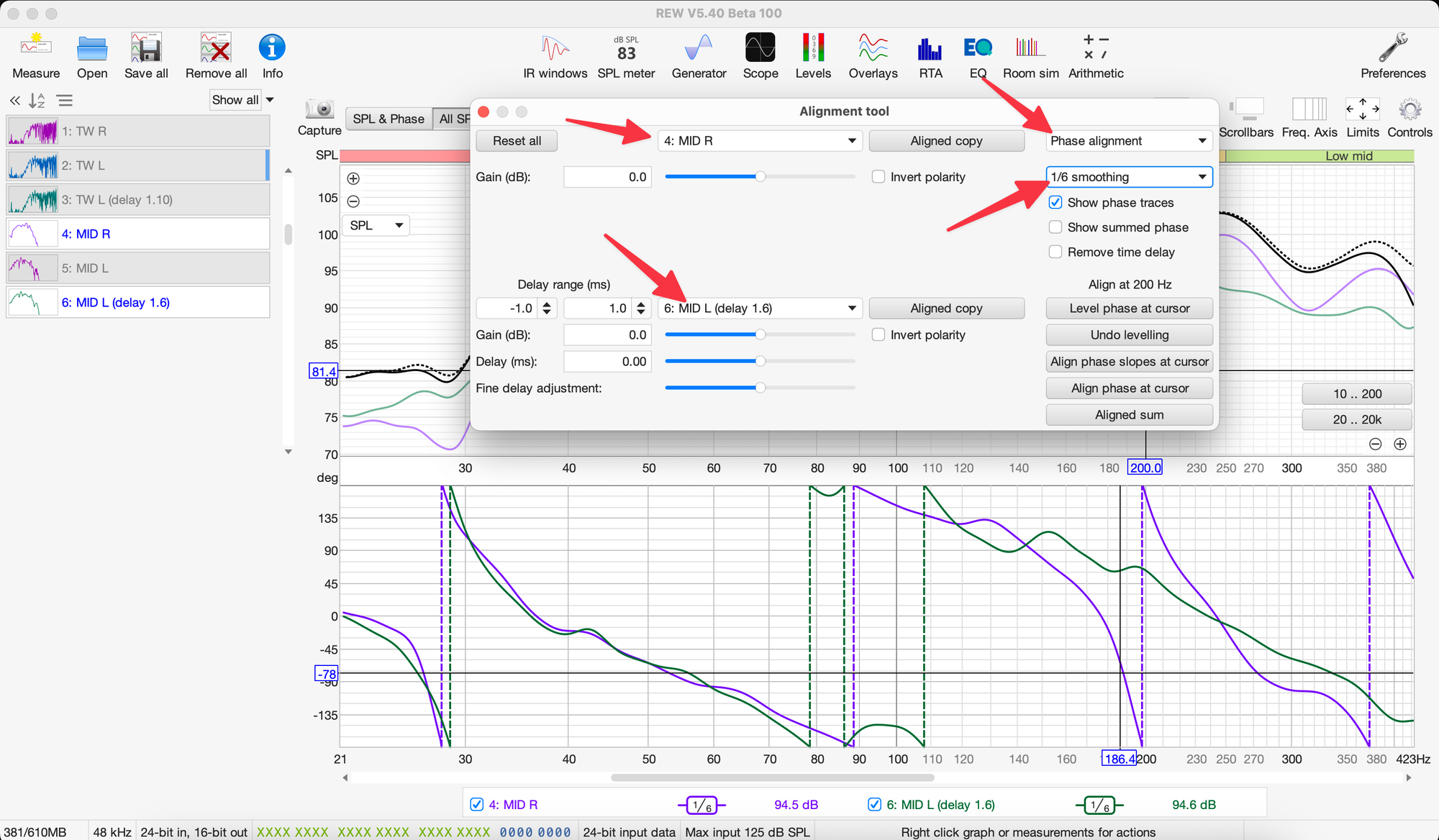
Task: Open the IR windows tool
Action: (555, 49)
